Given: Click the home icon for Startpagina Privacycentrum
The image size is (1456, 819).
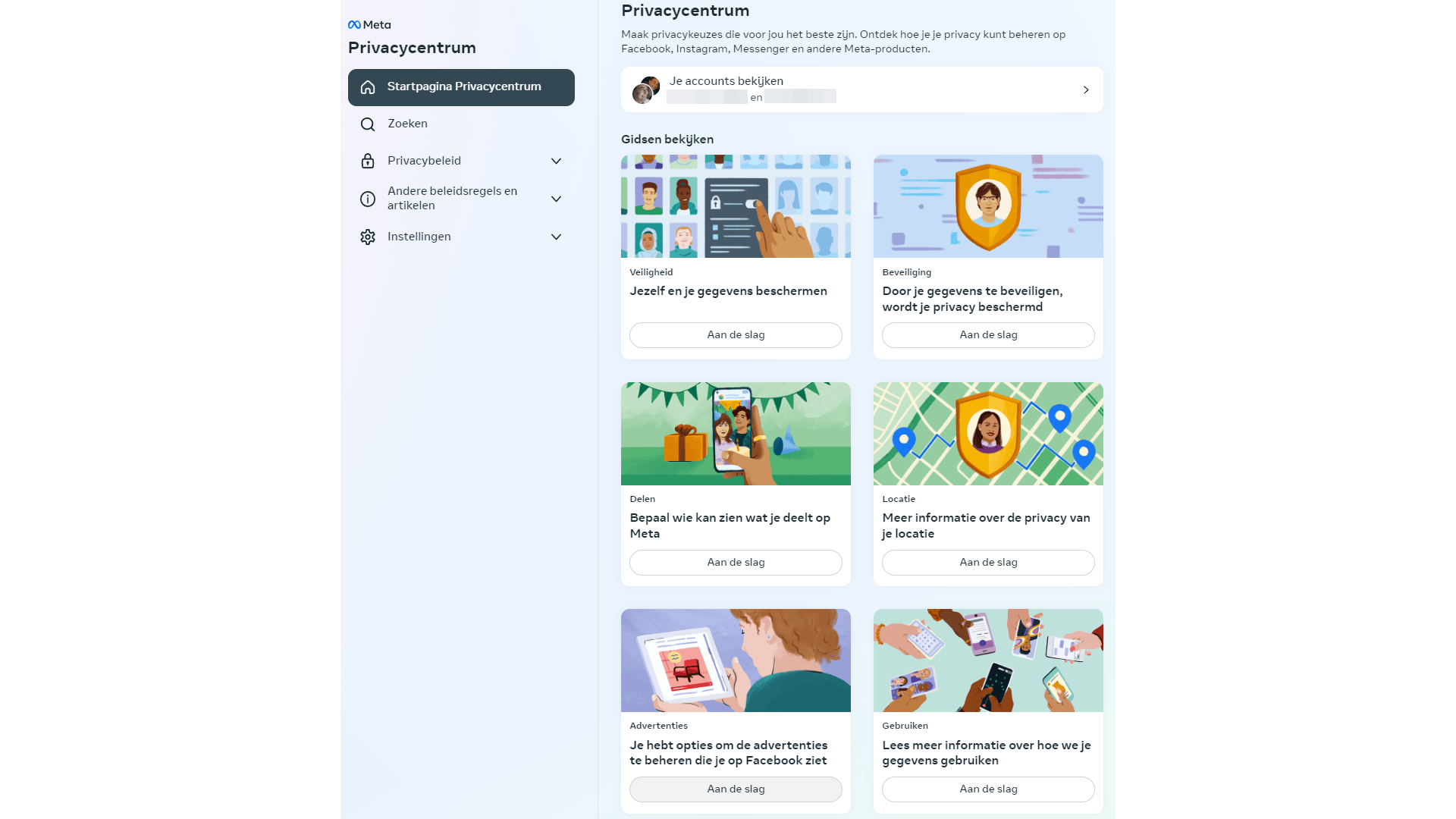Looking at the screenshot, I should click(x=368, y=87).
